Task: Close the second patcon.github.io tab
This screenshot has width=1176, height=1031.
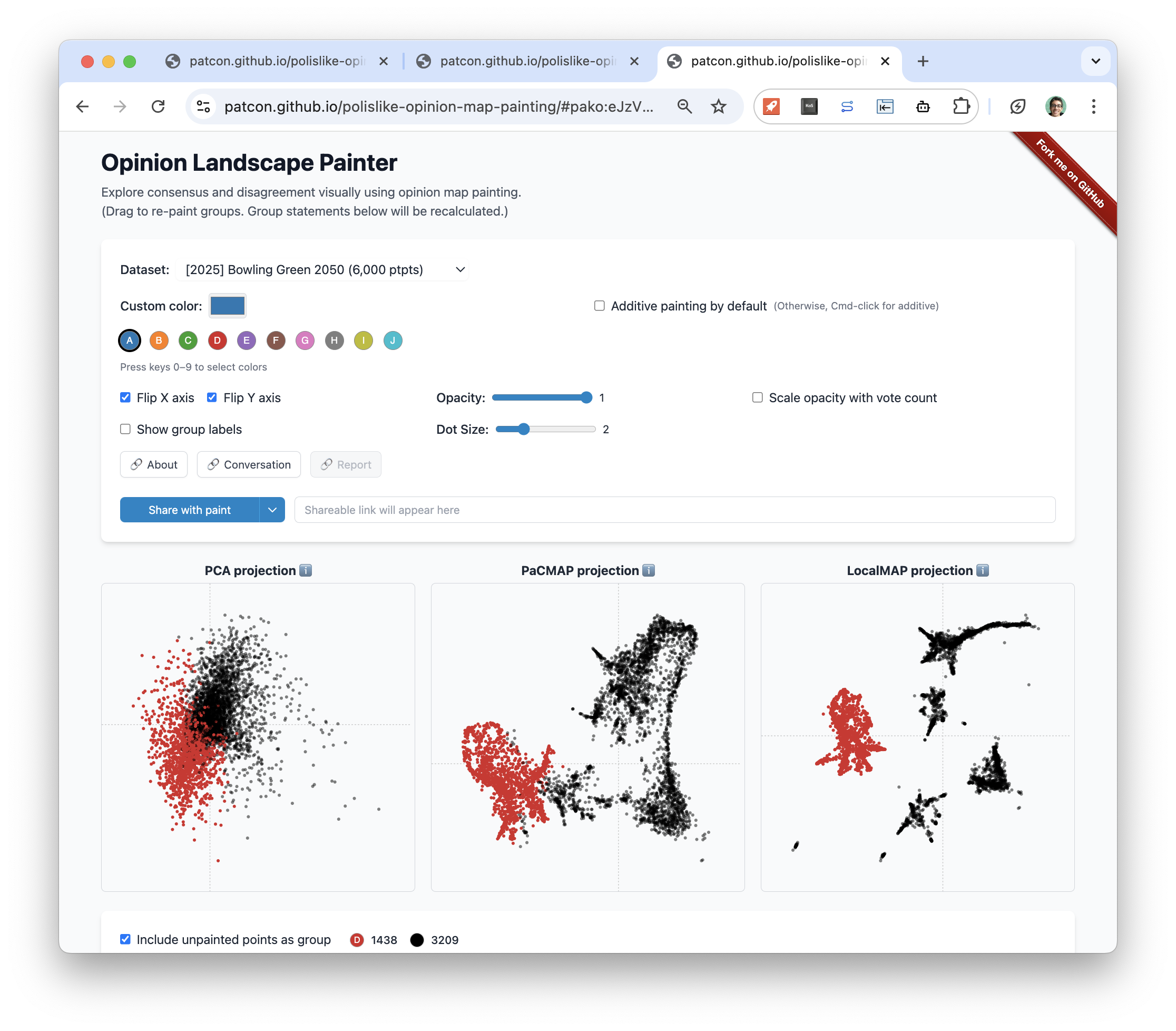Action: [634, 61]
